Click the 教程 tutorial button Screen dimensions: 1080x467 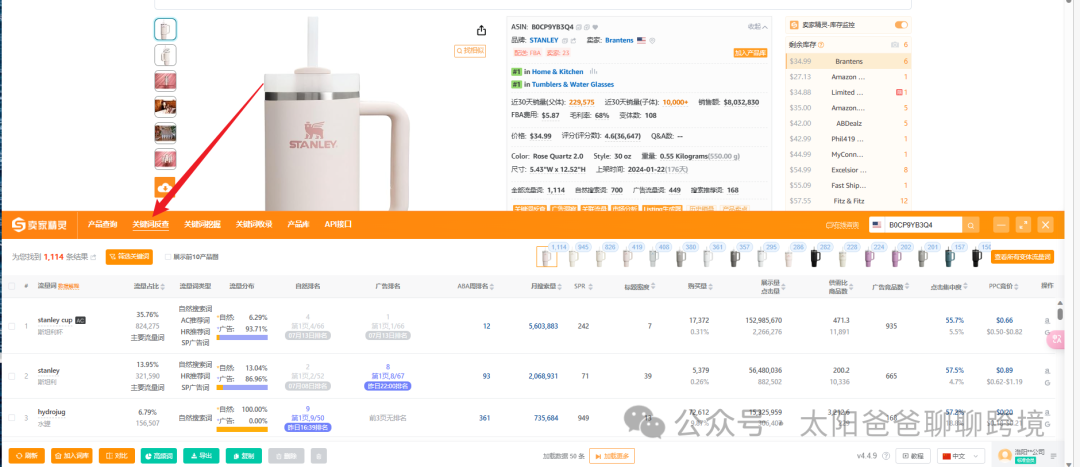click(913, 456)
